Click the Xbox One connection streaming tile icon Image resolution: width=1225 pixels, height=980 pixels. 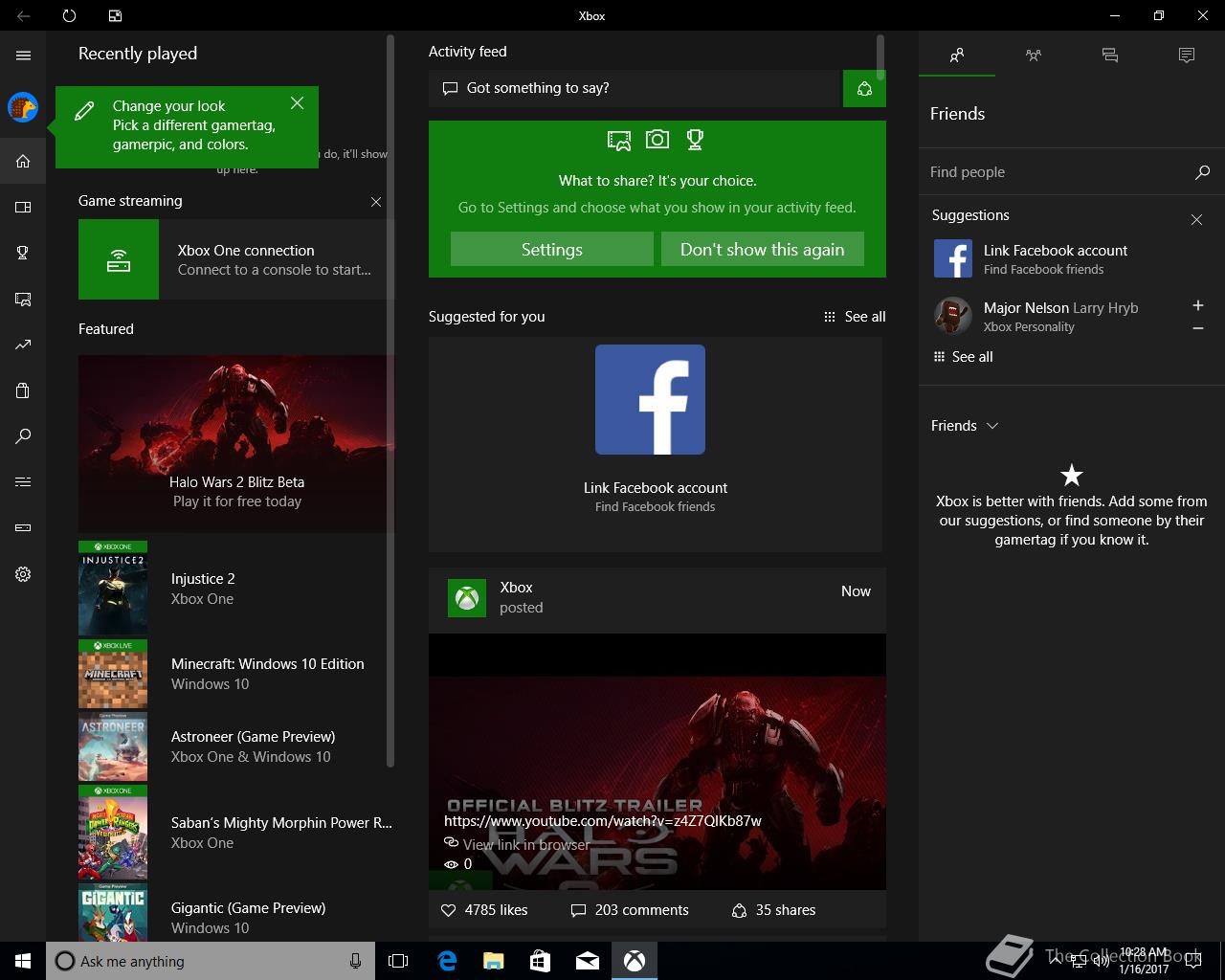click(x=119, y=259)
